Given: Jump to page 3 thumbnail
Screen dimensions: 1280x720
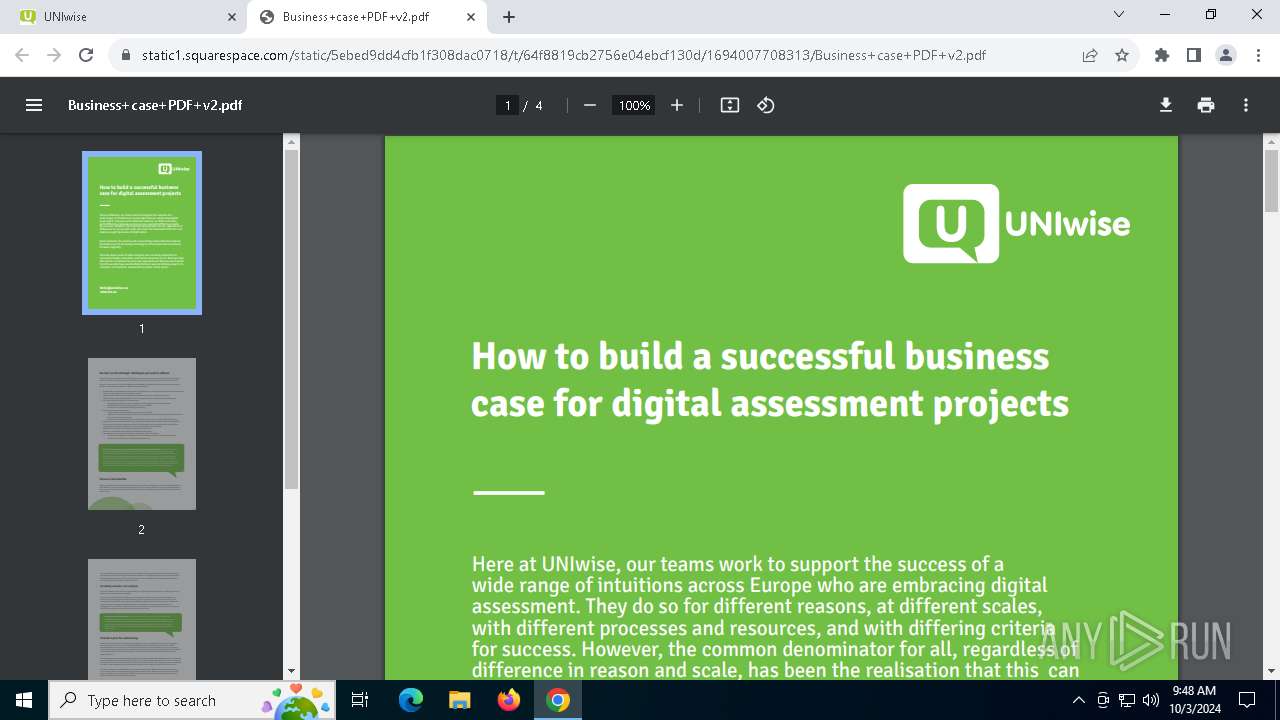Looking at the screenshot, I should (x=142, y=620).
